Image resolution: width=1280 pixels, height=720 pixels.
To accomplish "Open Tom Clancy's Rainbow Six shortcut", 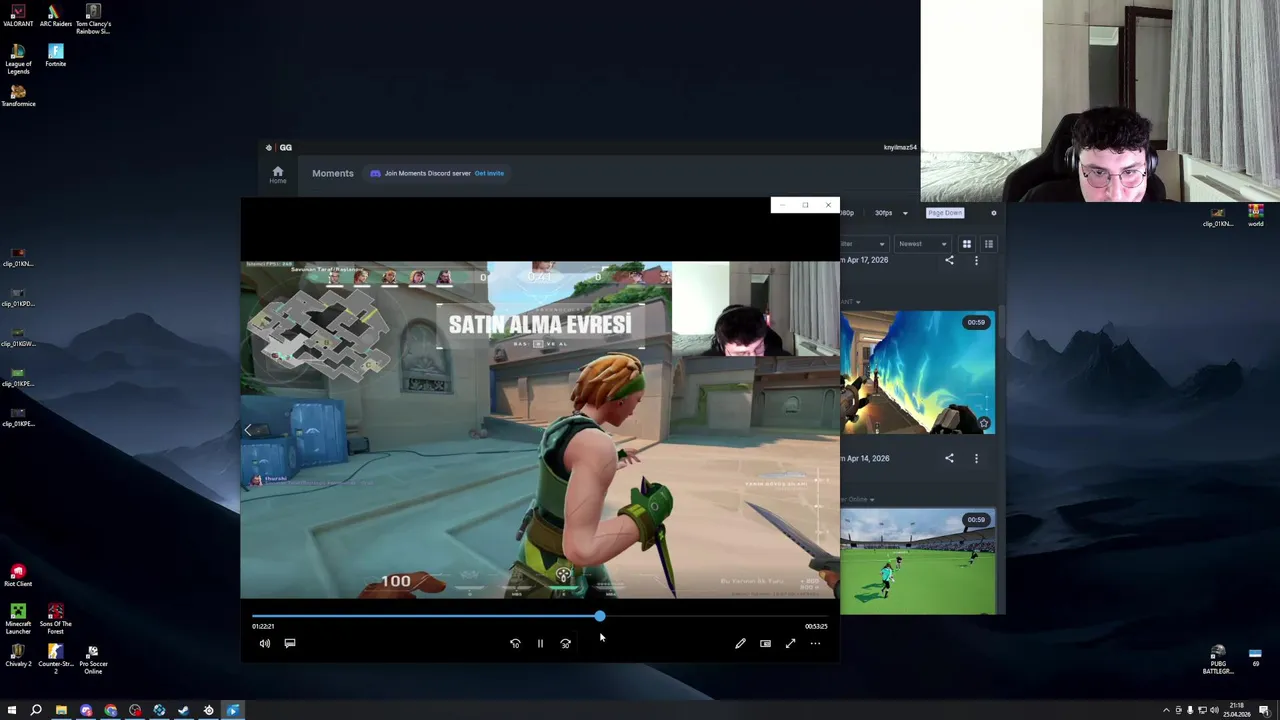I will coord(93,20).
